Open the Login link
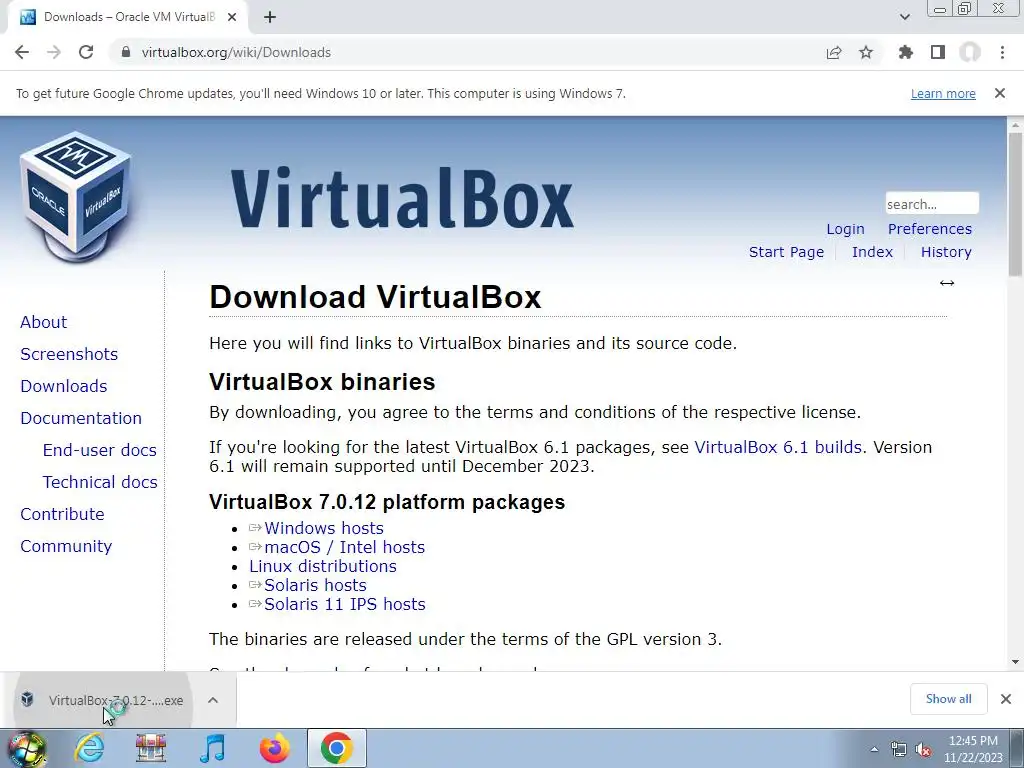The width and height of the screenshot is (1024, 768). [845, 229]
